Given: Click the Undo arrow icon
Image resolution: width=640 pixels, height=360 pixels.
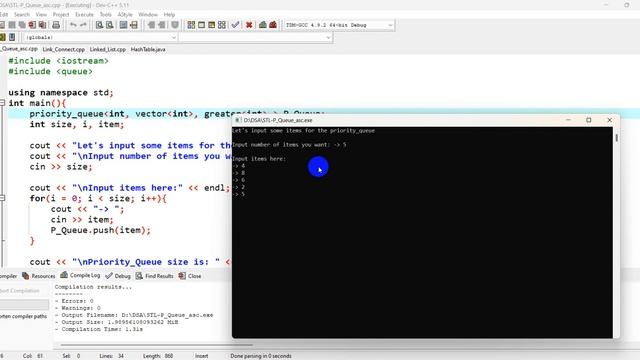Looking at the screenshot, I should point(73,25).
